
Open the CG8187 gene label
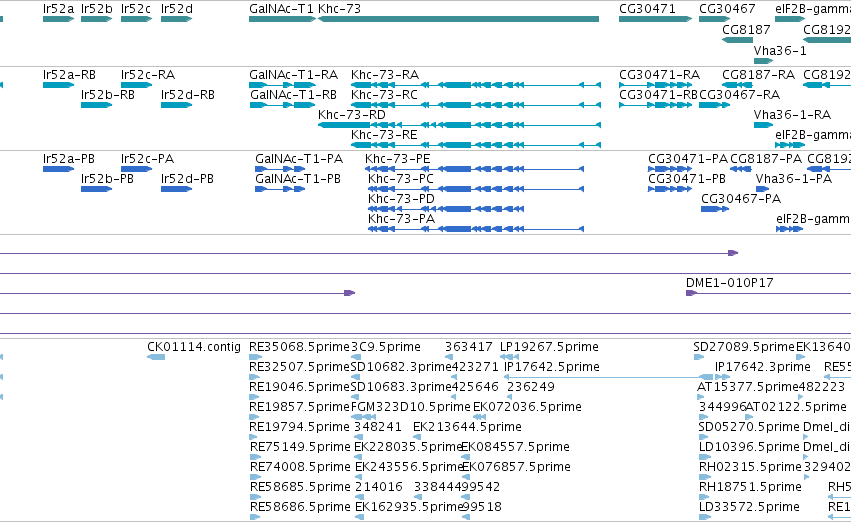[x=746, y=29]
